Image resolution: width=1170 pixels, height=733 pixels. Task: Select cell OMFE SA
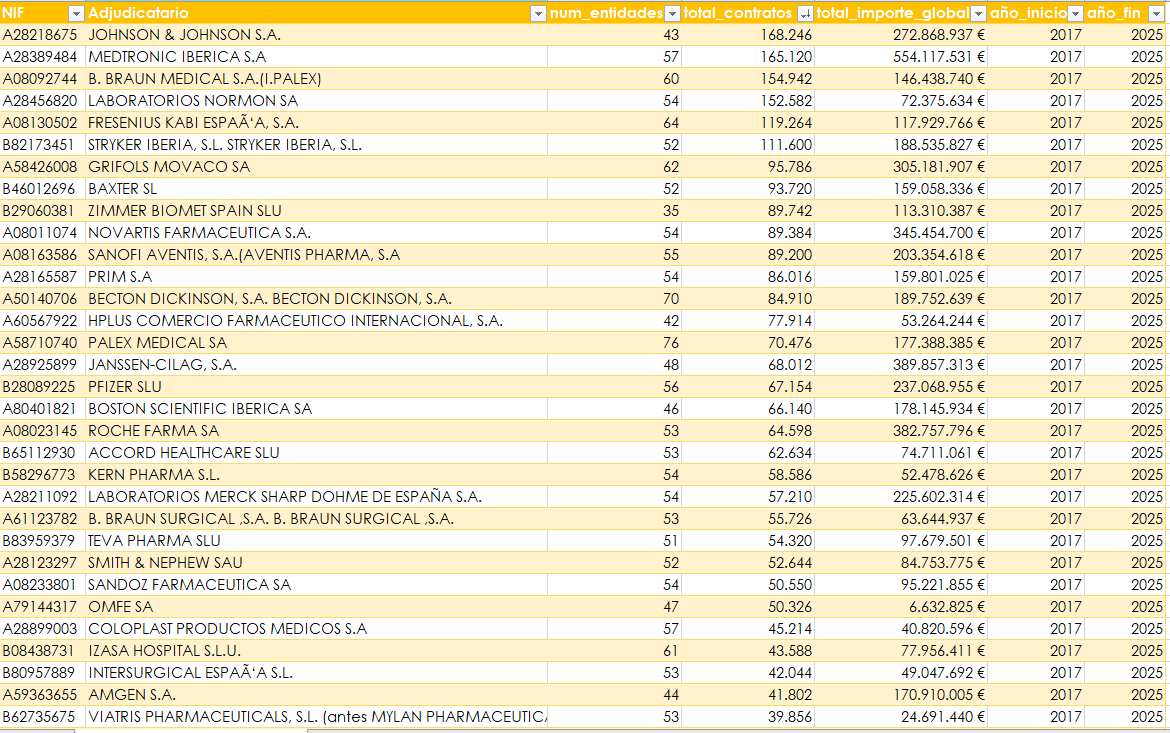pos(316,607)
